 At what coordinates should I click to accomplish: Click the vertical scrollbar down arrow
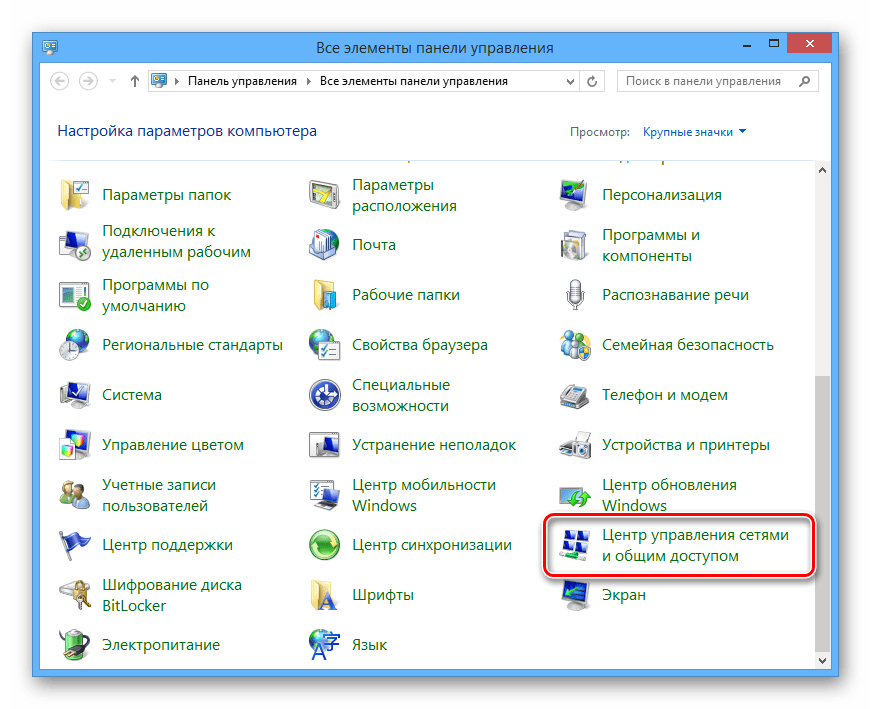pyautogui.click(x=823, y=661)
